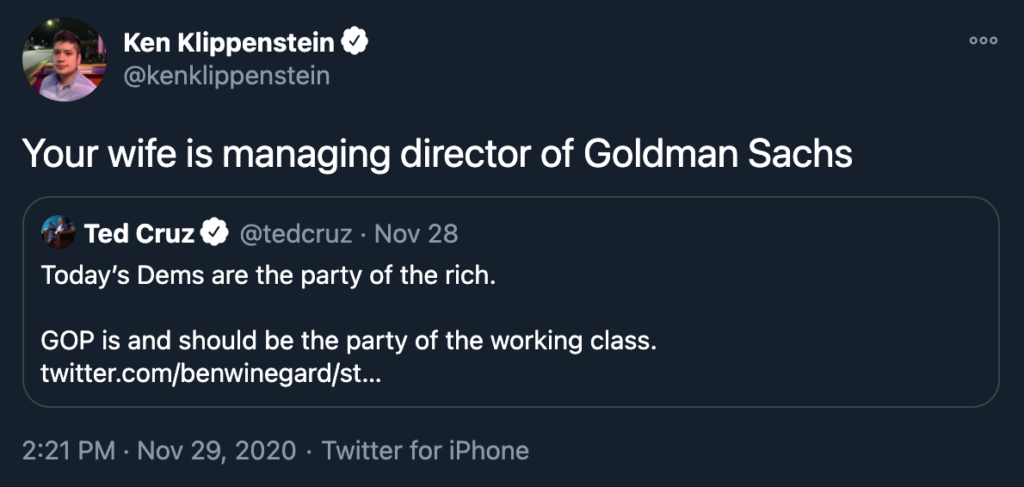1024x487 pixels.
Task: Open the tweet's more options menu
Action: [983, 40]
